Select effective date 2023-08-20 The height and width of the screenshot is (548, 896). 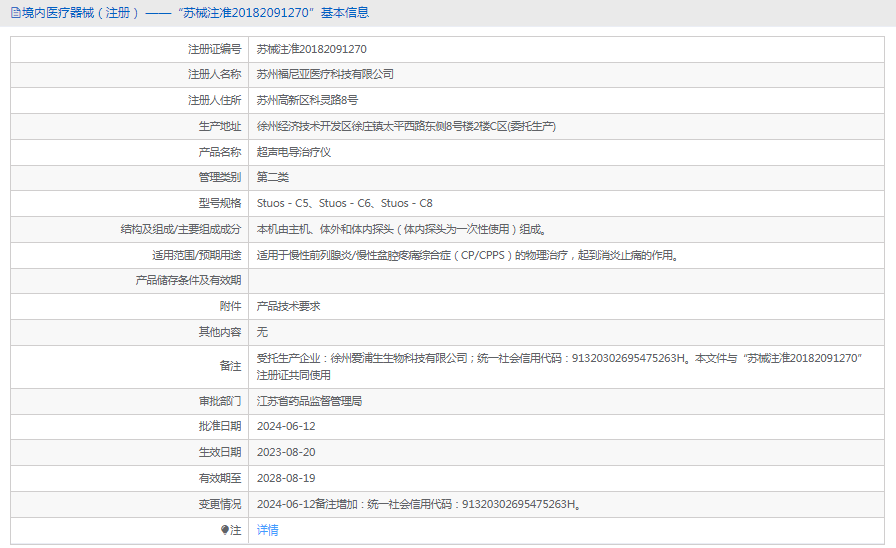click(x=286, y=452)
